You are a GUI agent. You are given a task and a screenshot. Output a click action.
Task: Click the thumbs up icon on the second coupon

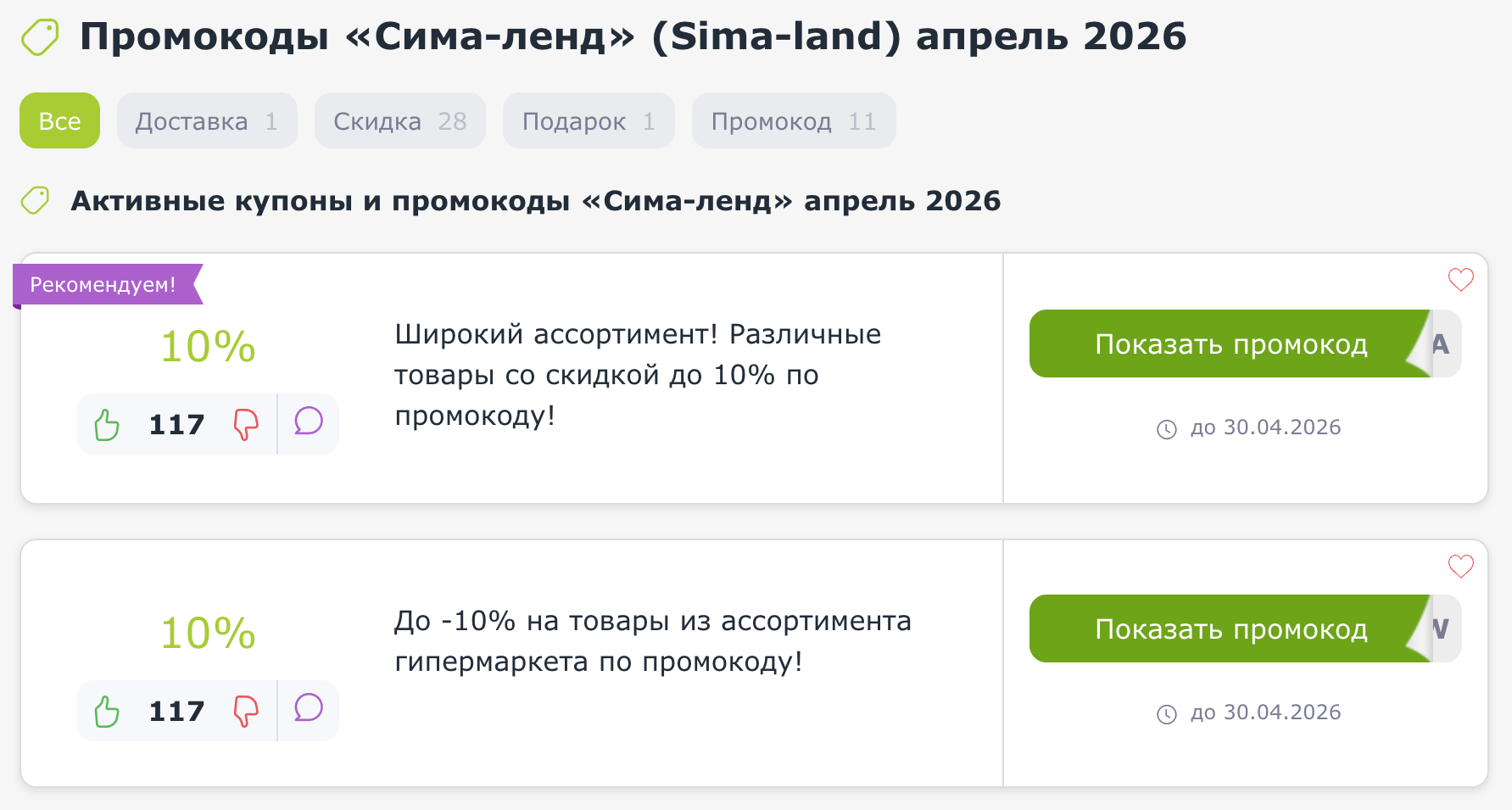107,710
